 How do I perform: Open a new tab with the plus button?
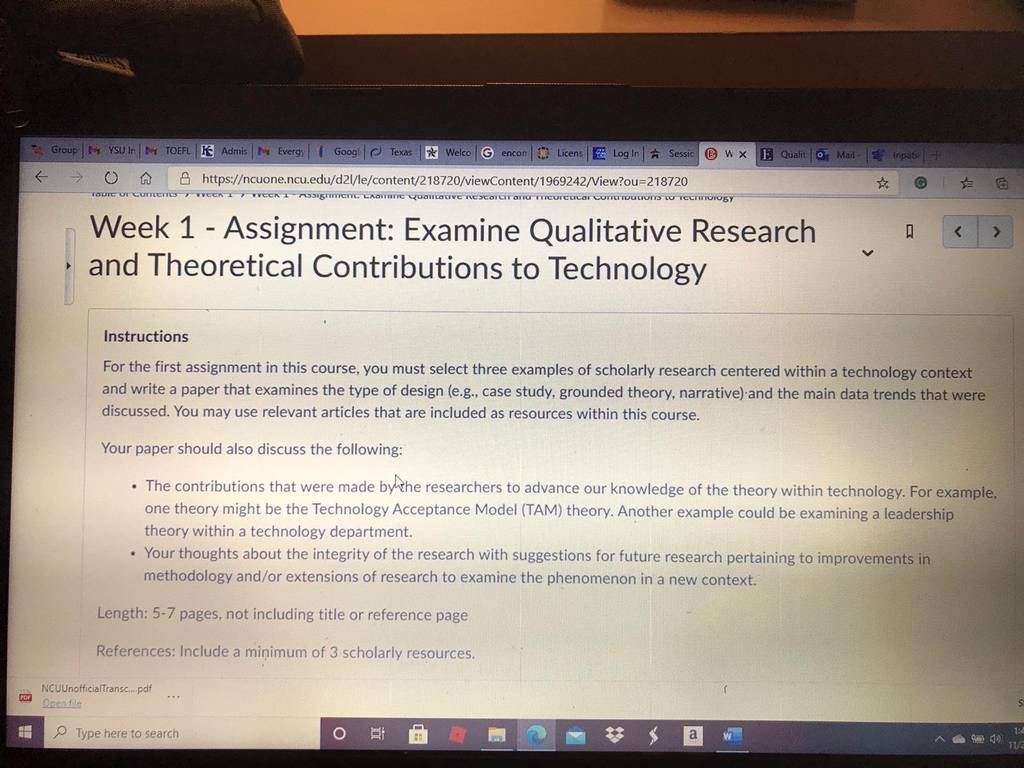click(x=936, y=155)
